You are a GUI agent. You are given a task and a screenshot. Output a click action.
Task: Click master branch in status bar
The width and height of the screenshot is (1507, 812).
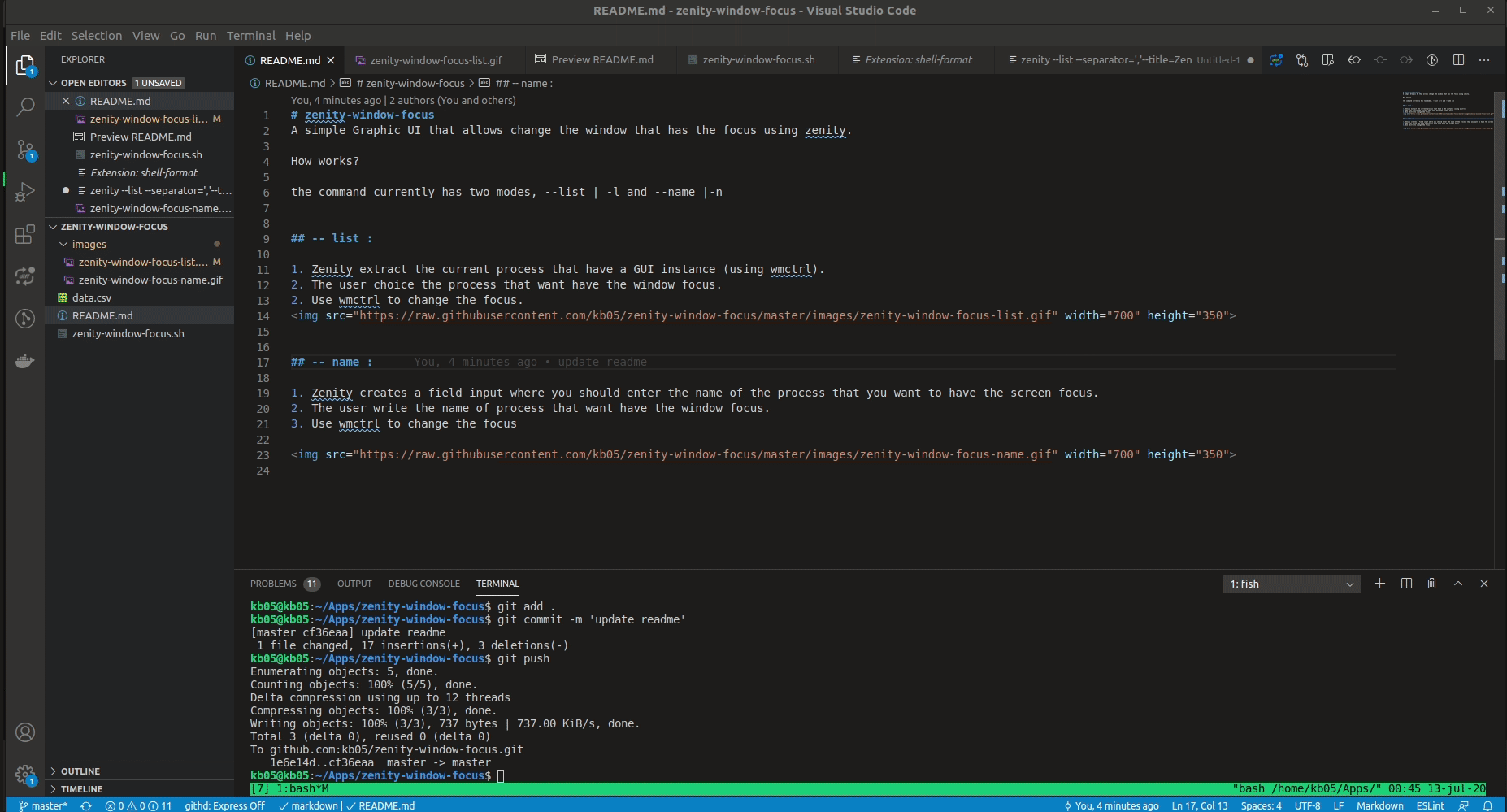coord(43,805)
